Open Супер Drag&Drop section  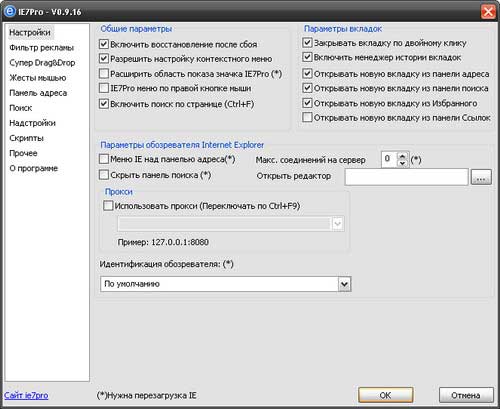42,63
